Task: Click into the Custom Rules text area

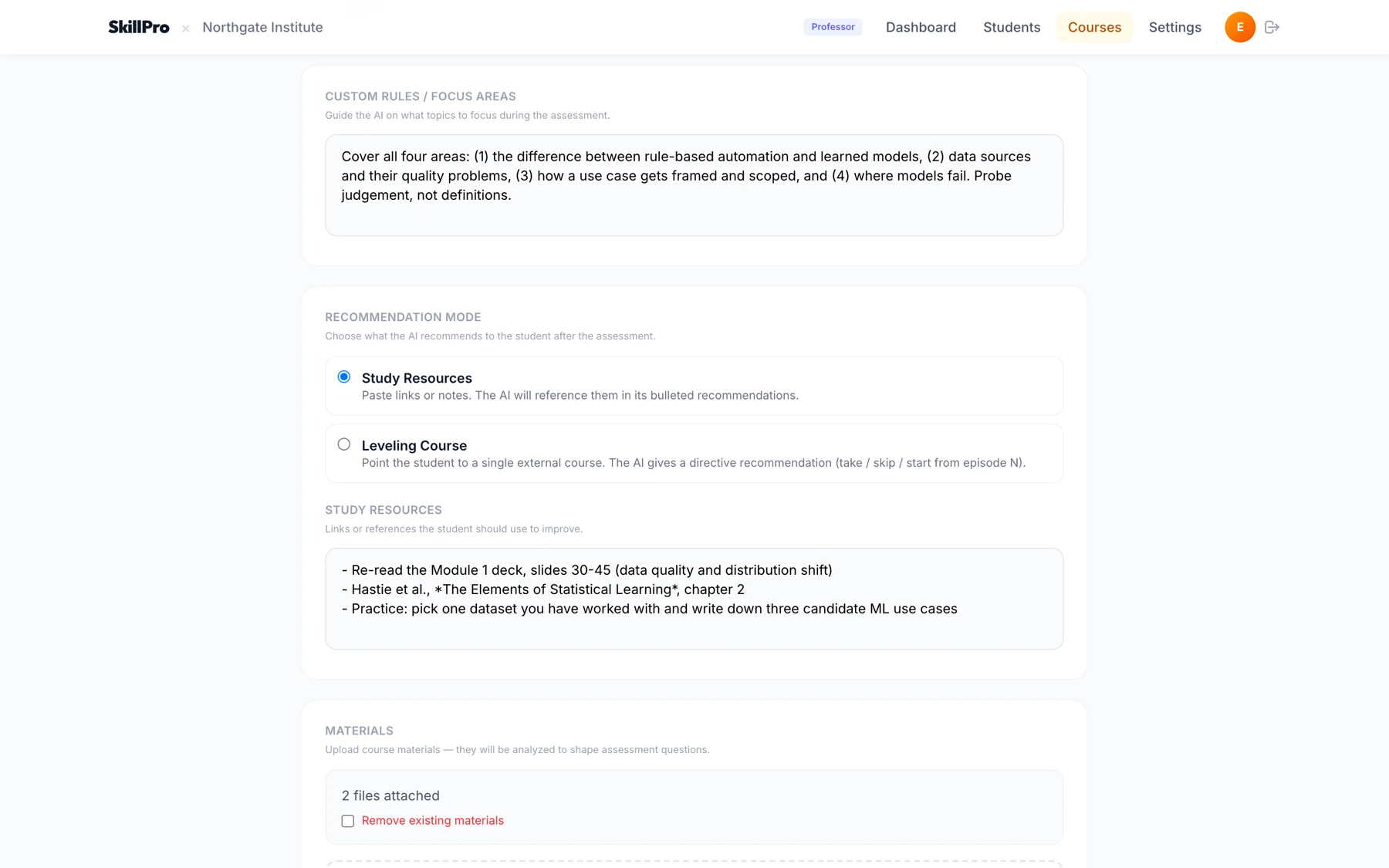Action: point(694,185)
